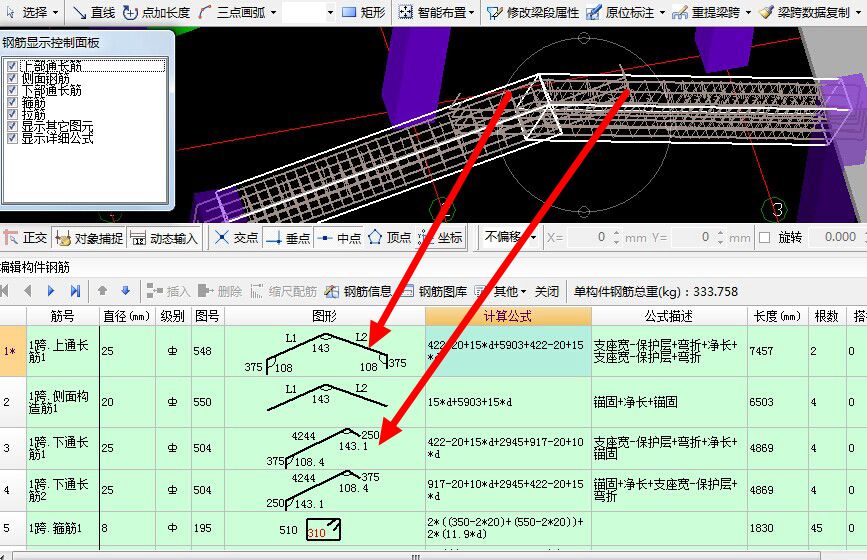
Task: Expand 重提梁跨 dropdown arrow
Action: pos(748,12)
